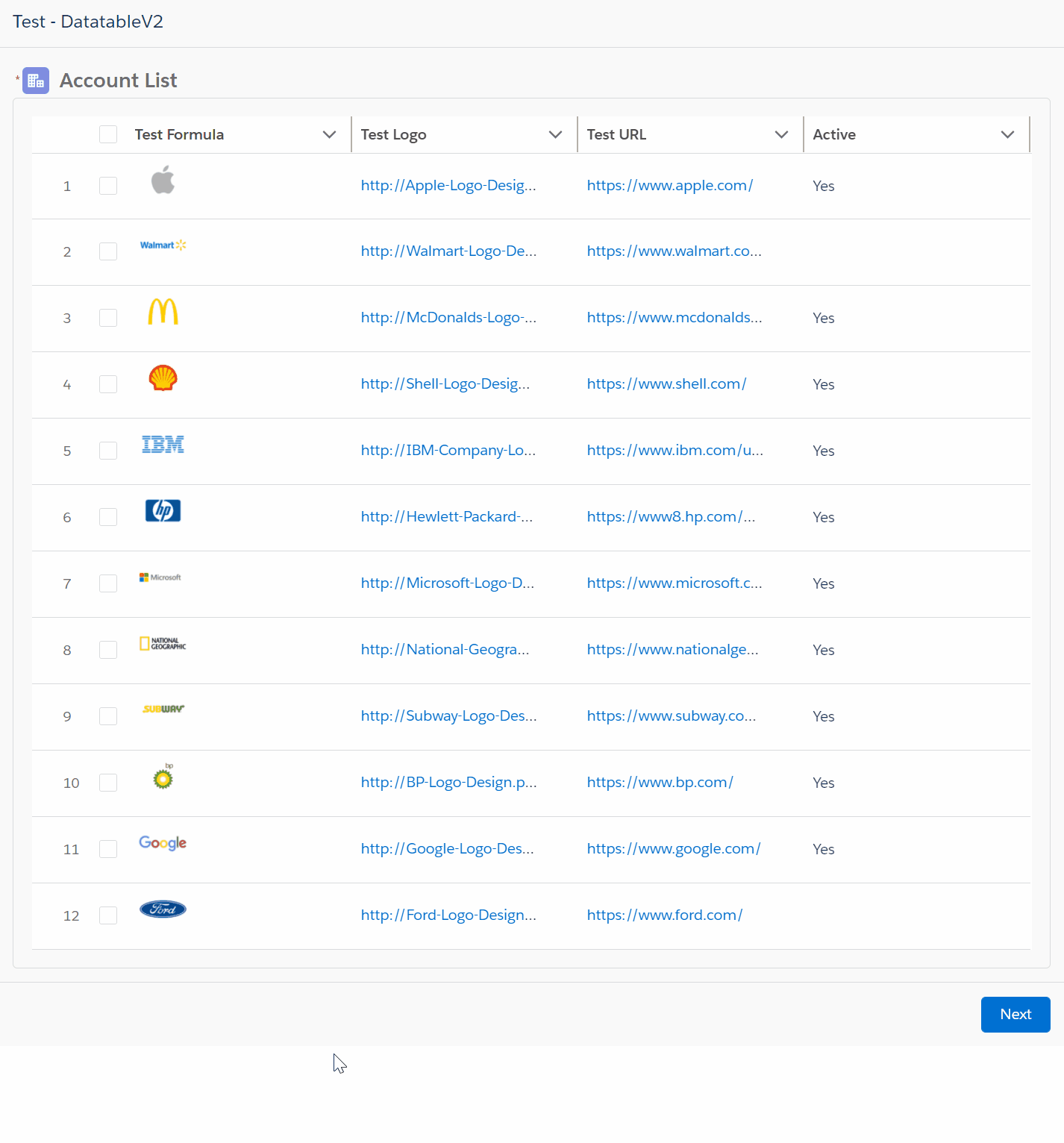Viewport: 1064px width, 1143px height.
Task: Tick the row 9 Subway checkbox
Action: (108, 716)
